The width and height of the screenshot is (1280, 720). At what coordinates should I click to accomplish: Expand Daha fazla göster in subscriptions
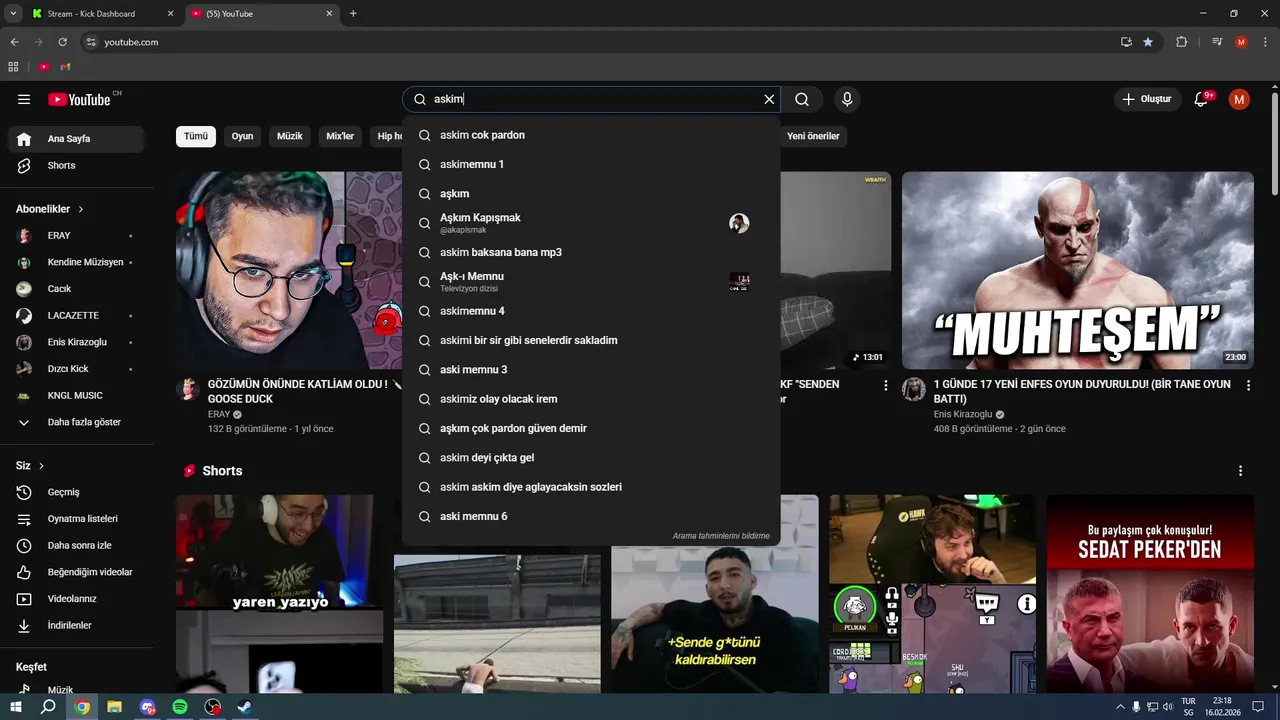click(78, 422)
